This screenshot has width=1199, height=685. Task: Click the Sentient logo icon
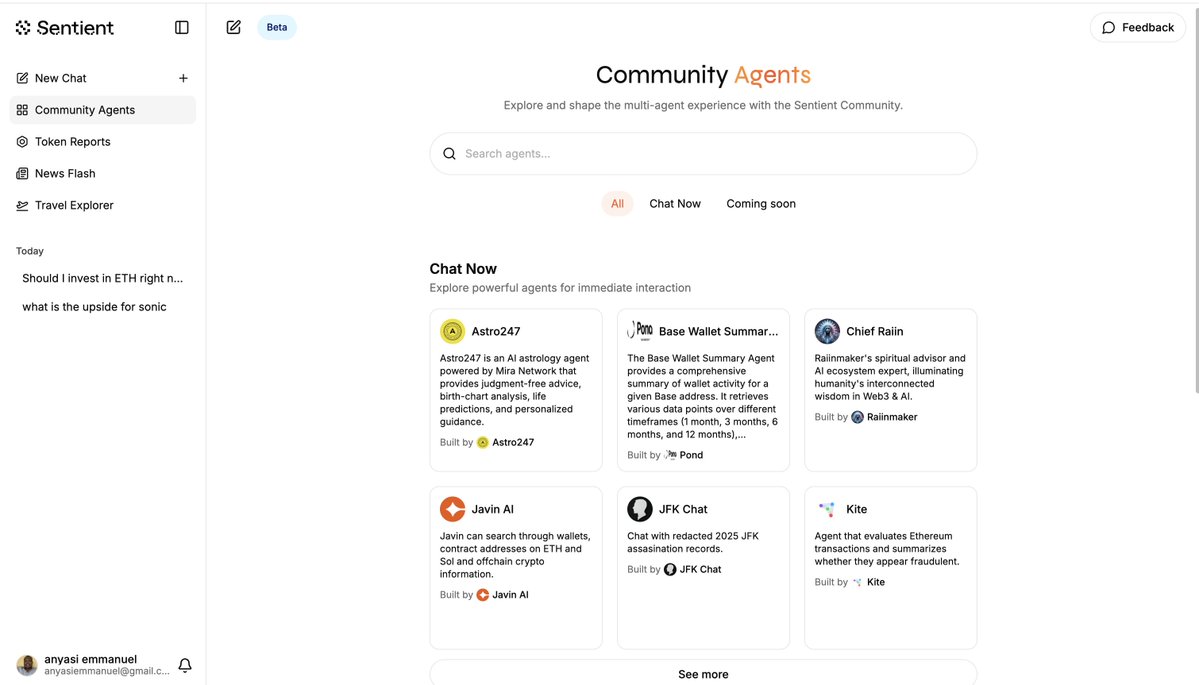click(23, 28)
